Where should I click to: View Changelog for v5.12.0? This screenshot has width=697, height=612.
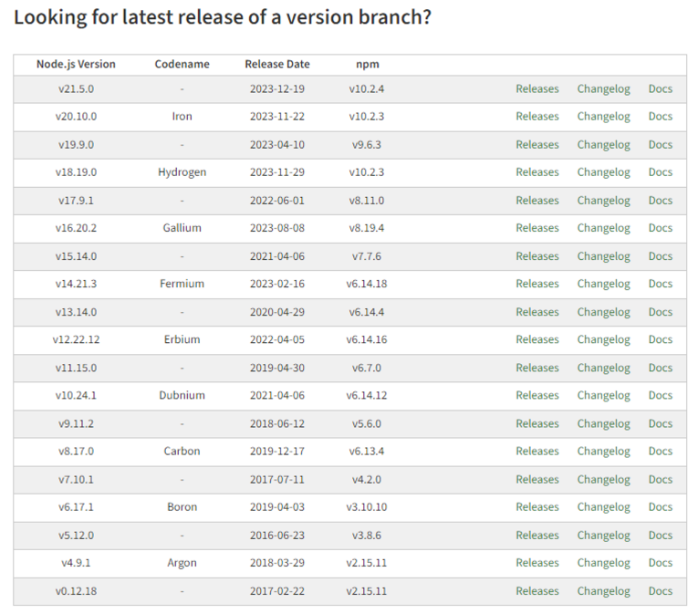tap(604, 536)
